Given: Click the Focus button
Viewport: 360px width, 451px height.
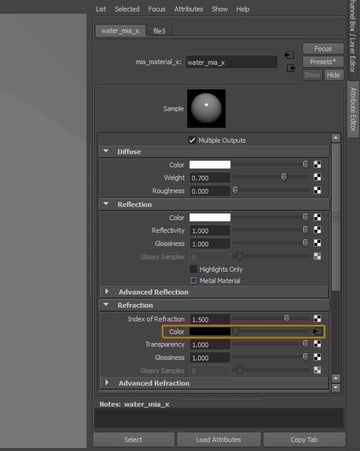Looking at the screenshot, I should (323, 49).
